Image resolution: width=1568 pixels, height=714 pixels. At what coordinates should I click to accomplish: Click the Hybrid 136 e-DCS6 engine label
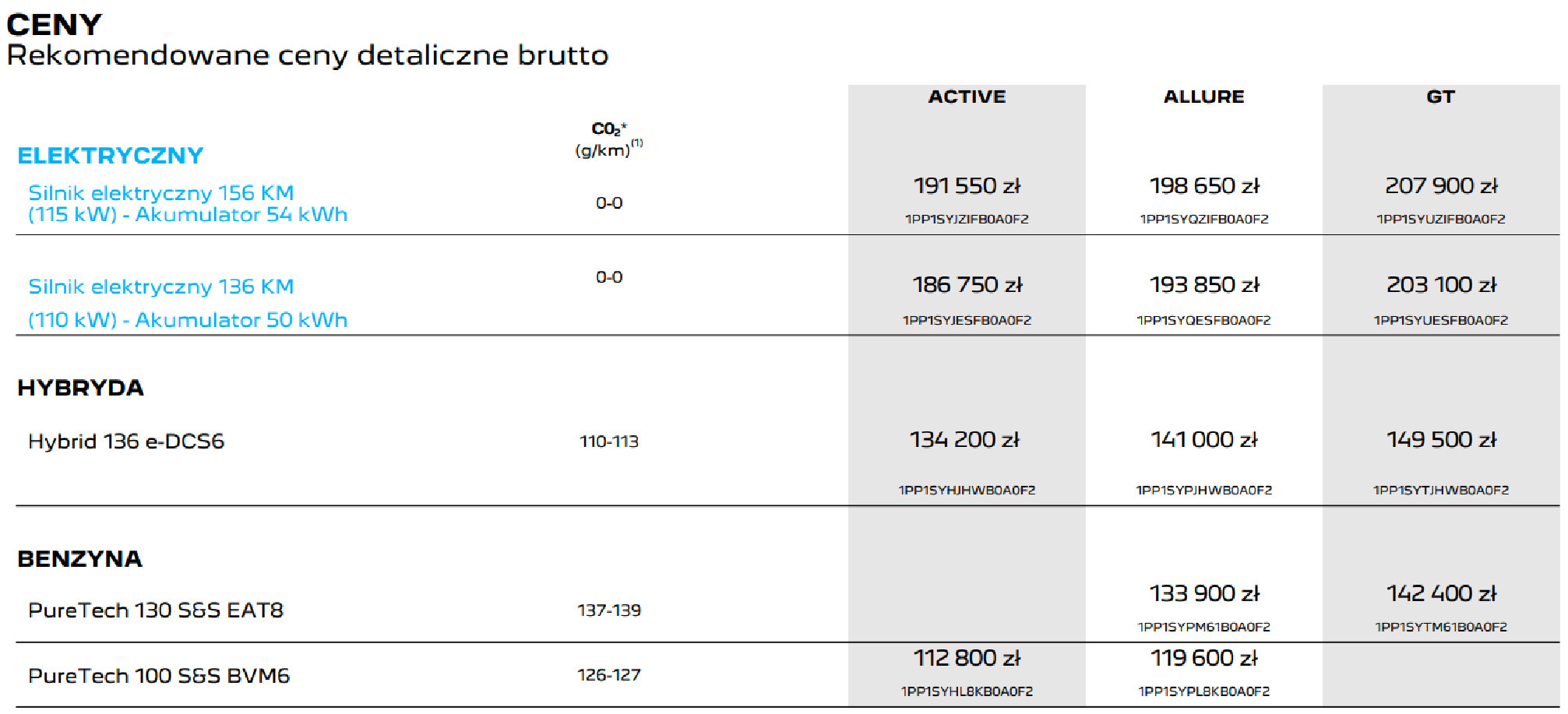(126, 441)
